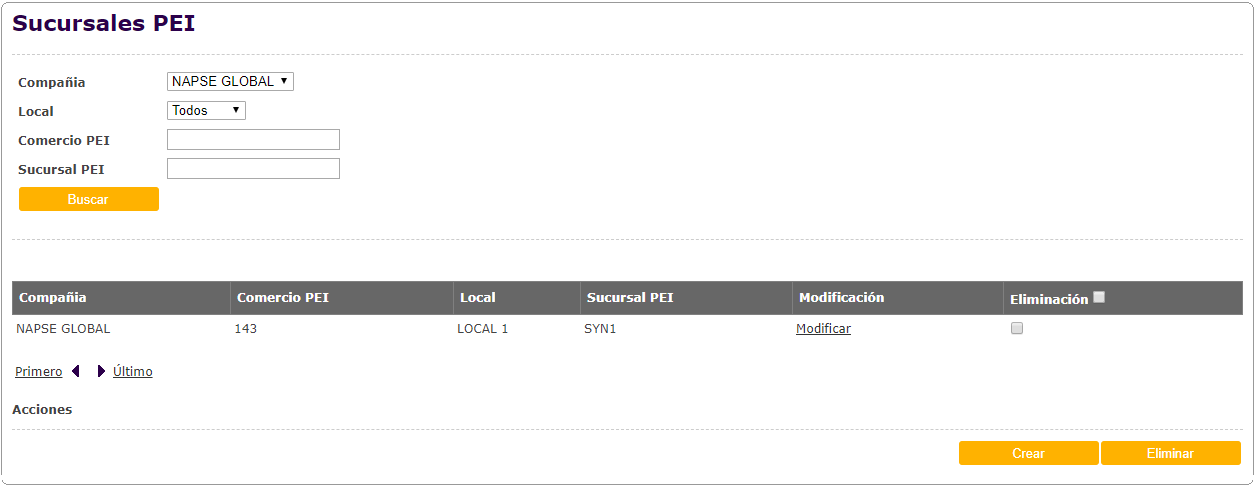Click into the Sucursal PEI input field

tap(253, 169)
